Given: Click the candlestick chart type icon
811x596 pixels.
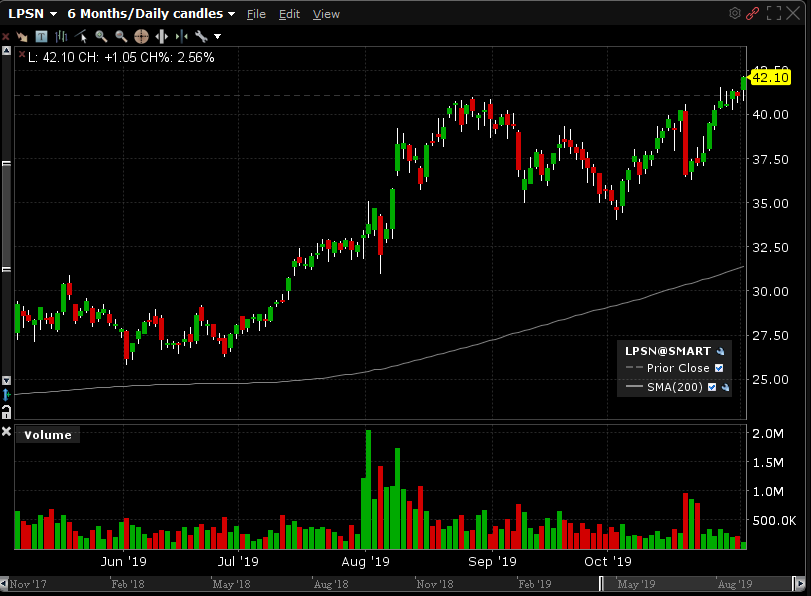Looking at the screenshot, I should [x=63, y=36].
